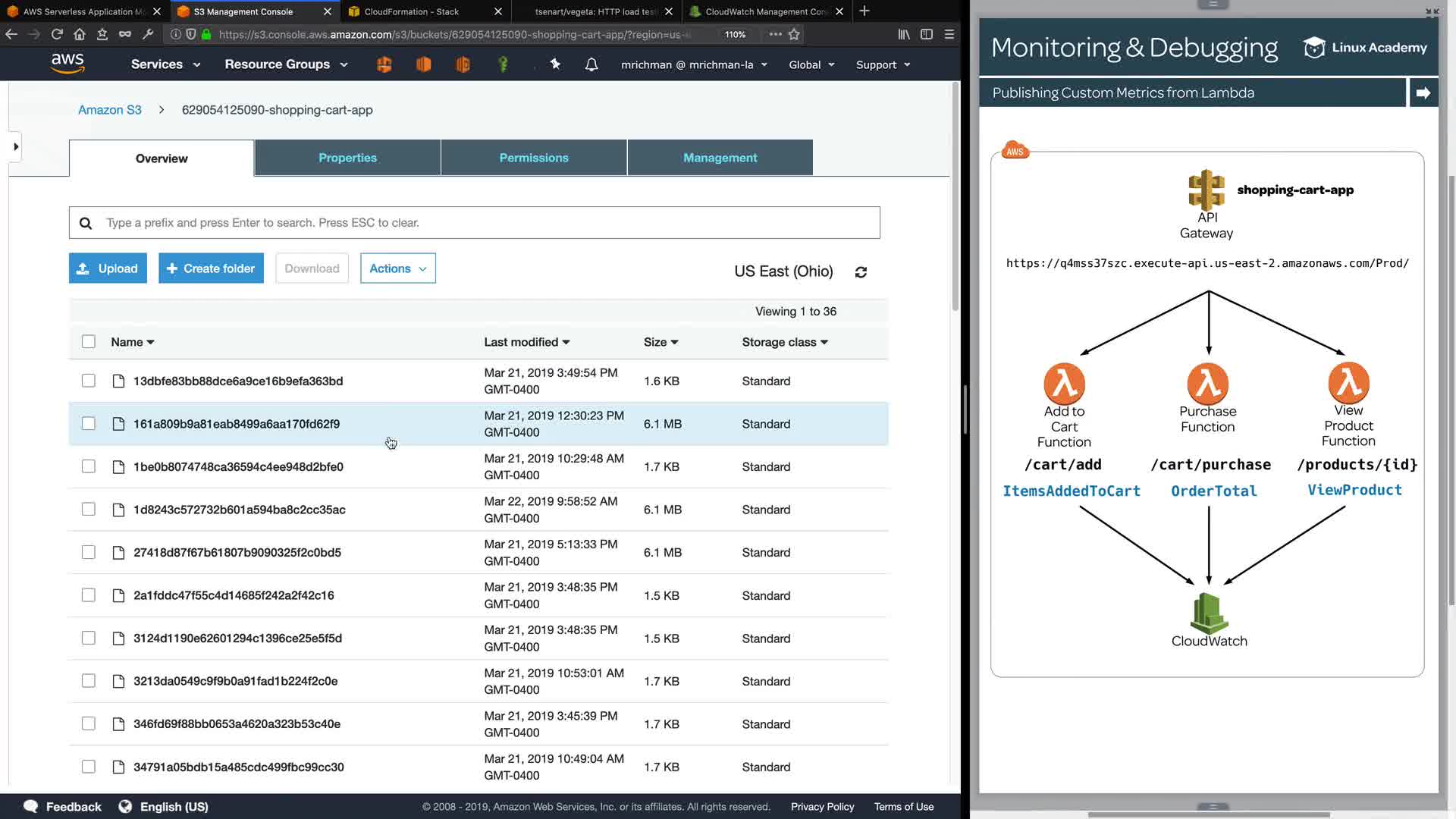Image resolution: width=1456 pixels, height=819 pixels.
Task: Click the next slide arrow icon
Action: click(1423, 93)
